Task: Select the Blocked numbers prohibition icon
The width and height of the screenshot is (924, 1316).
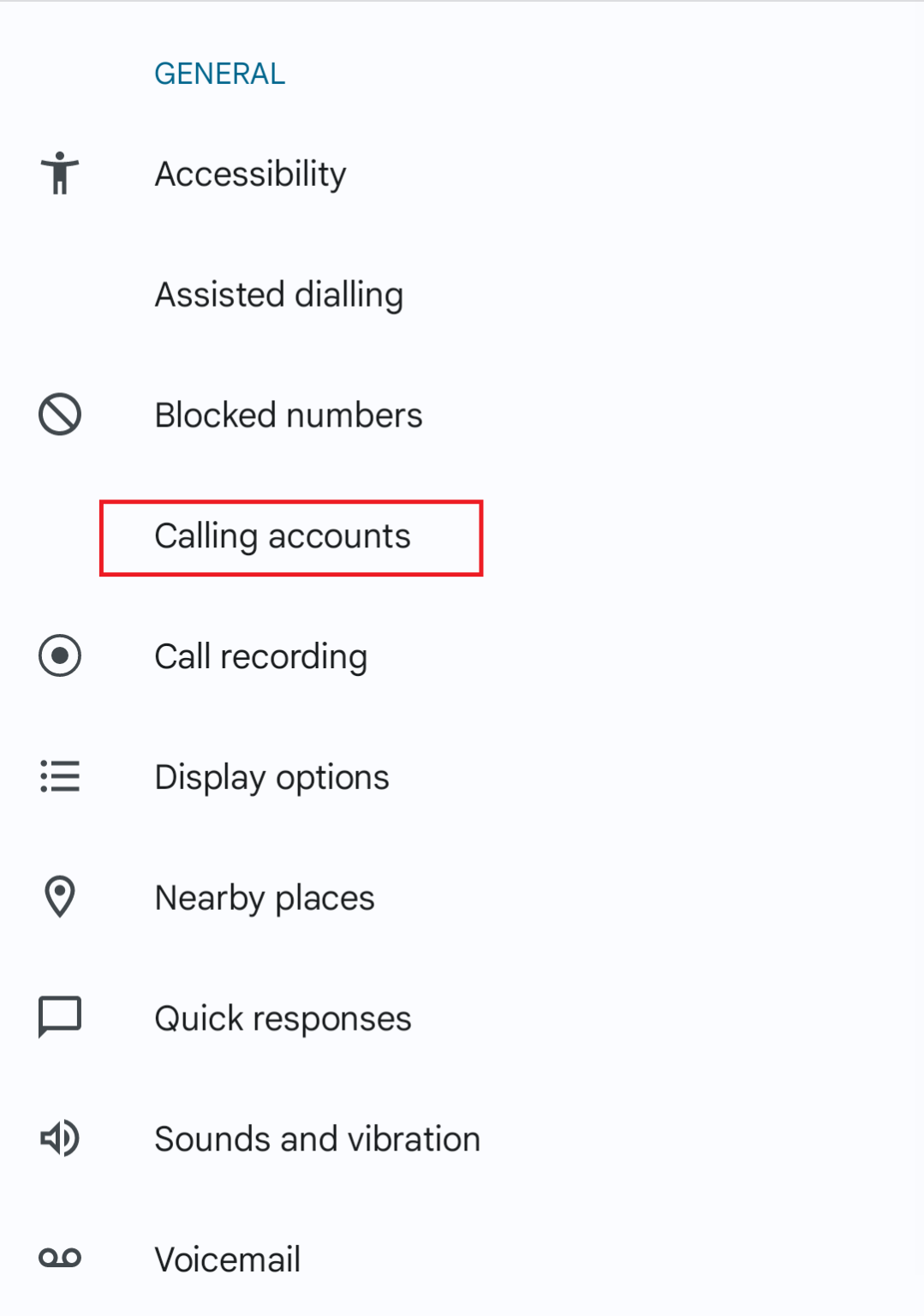Action: click(x=59, y=415)
